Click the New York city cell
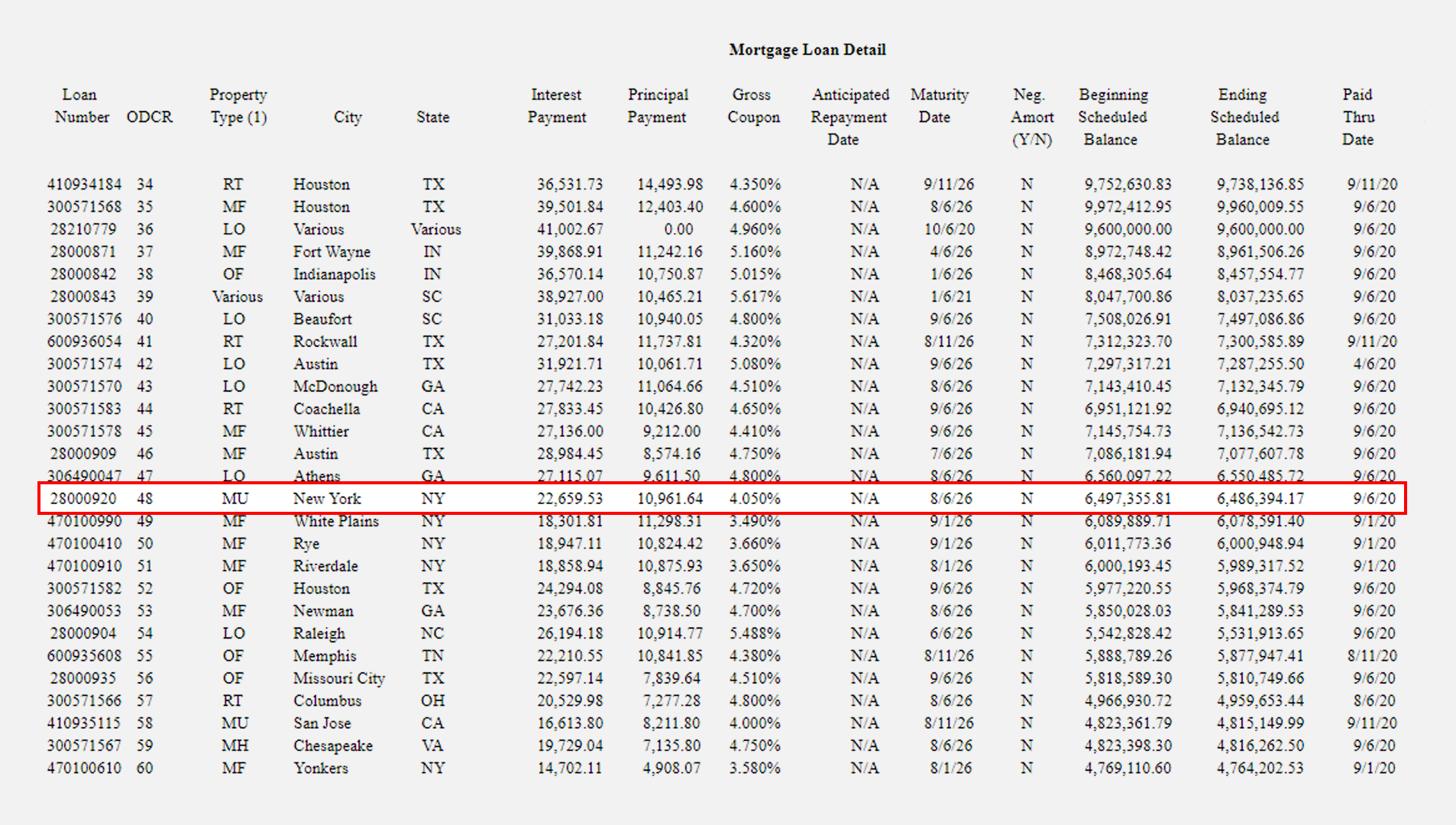 tap(327, 499)
